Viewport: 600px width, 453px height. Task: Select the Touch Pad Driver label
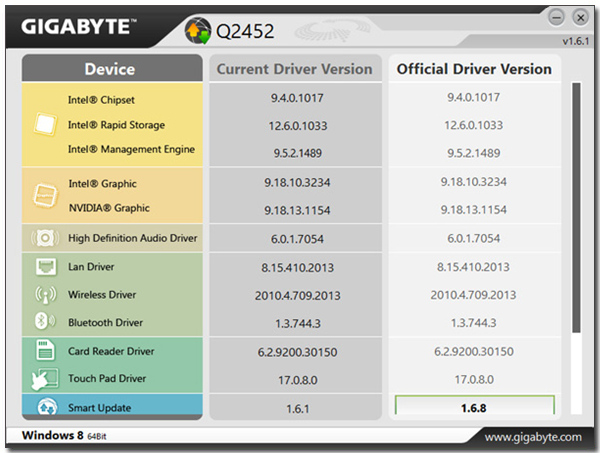(x=107, y=378)
